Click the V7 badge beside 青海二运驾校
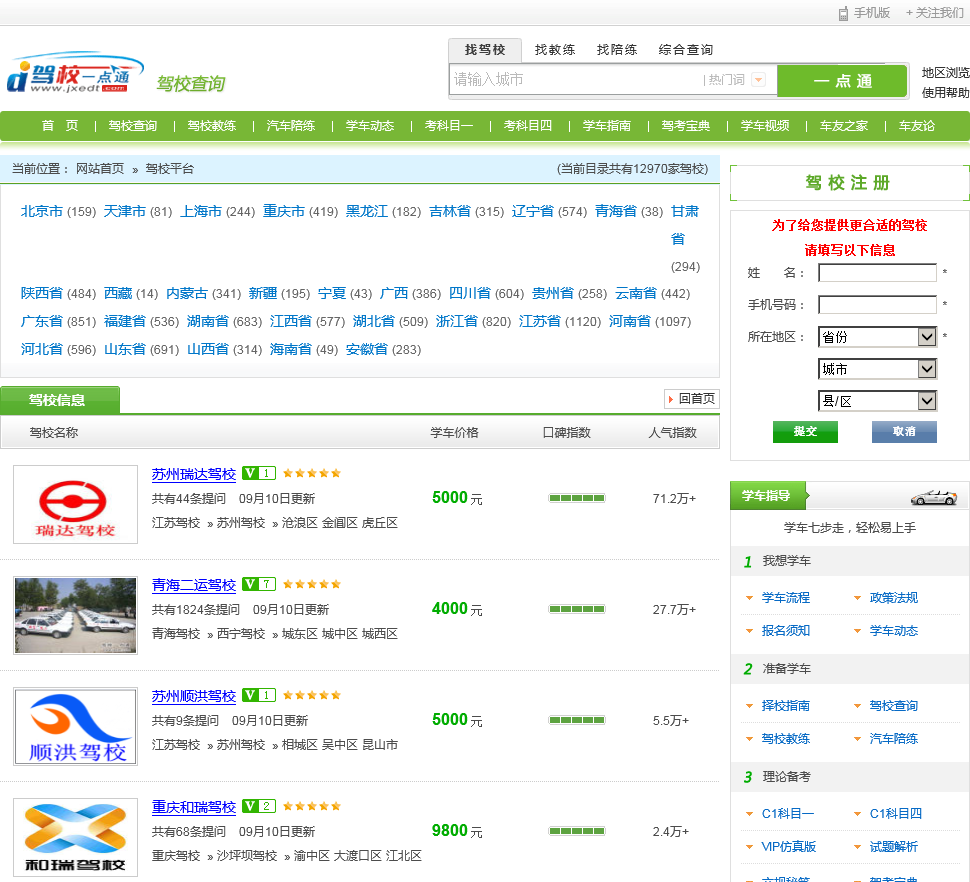Viewport: 970px width, 882px height. 259,584
